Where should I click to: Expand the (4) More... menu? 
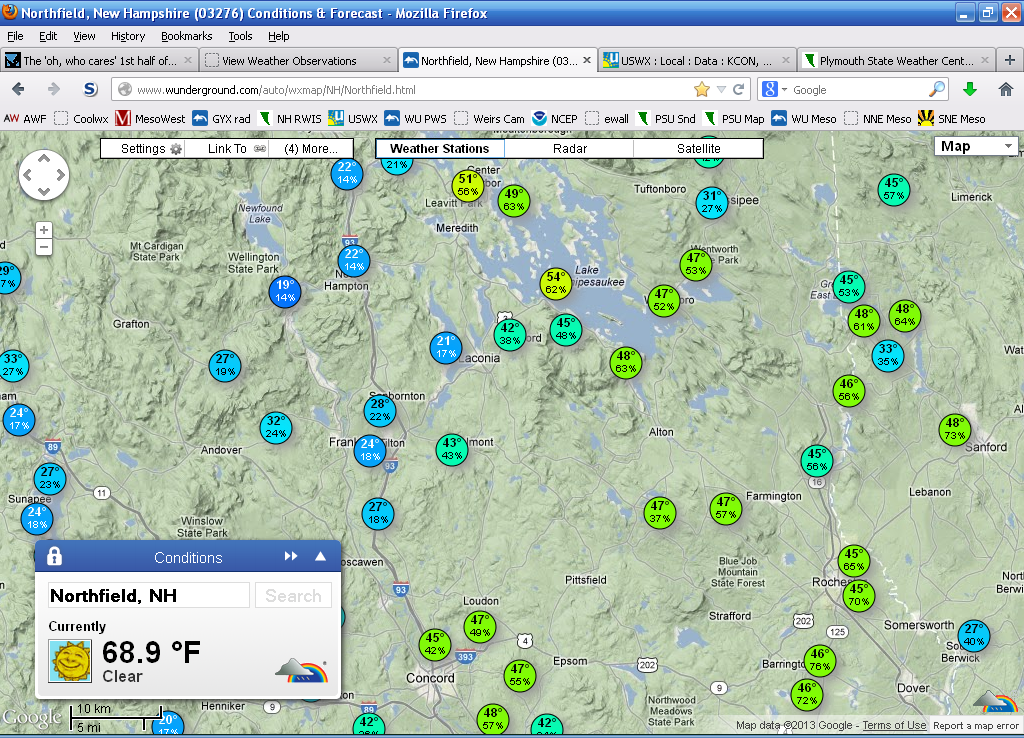pyautogui.click(x=311, y=149)
